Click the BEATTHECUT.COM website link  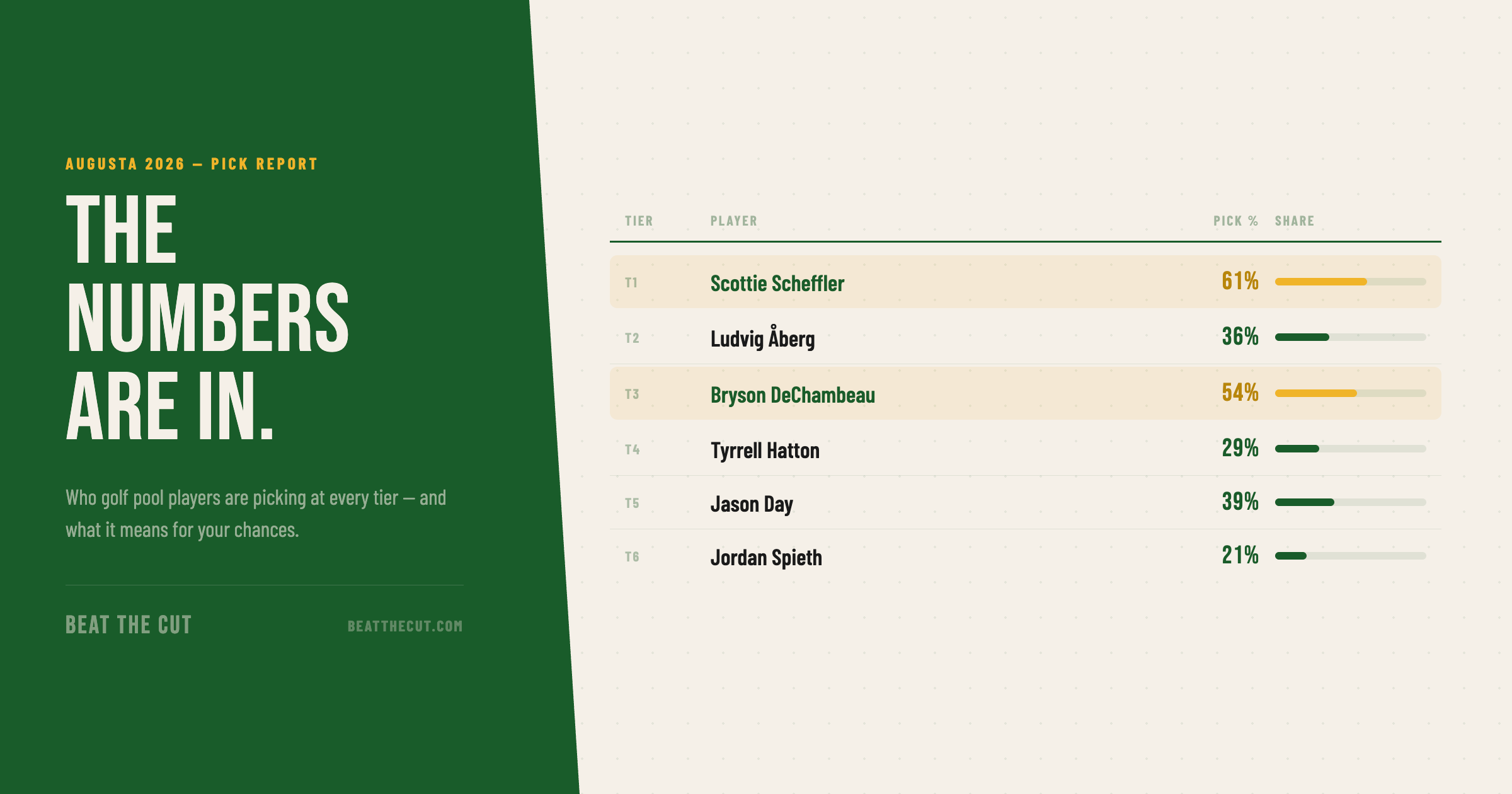point(405,626)
